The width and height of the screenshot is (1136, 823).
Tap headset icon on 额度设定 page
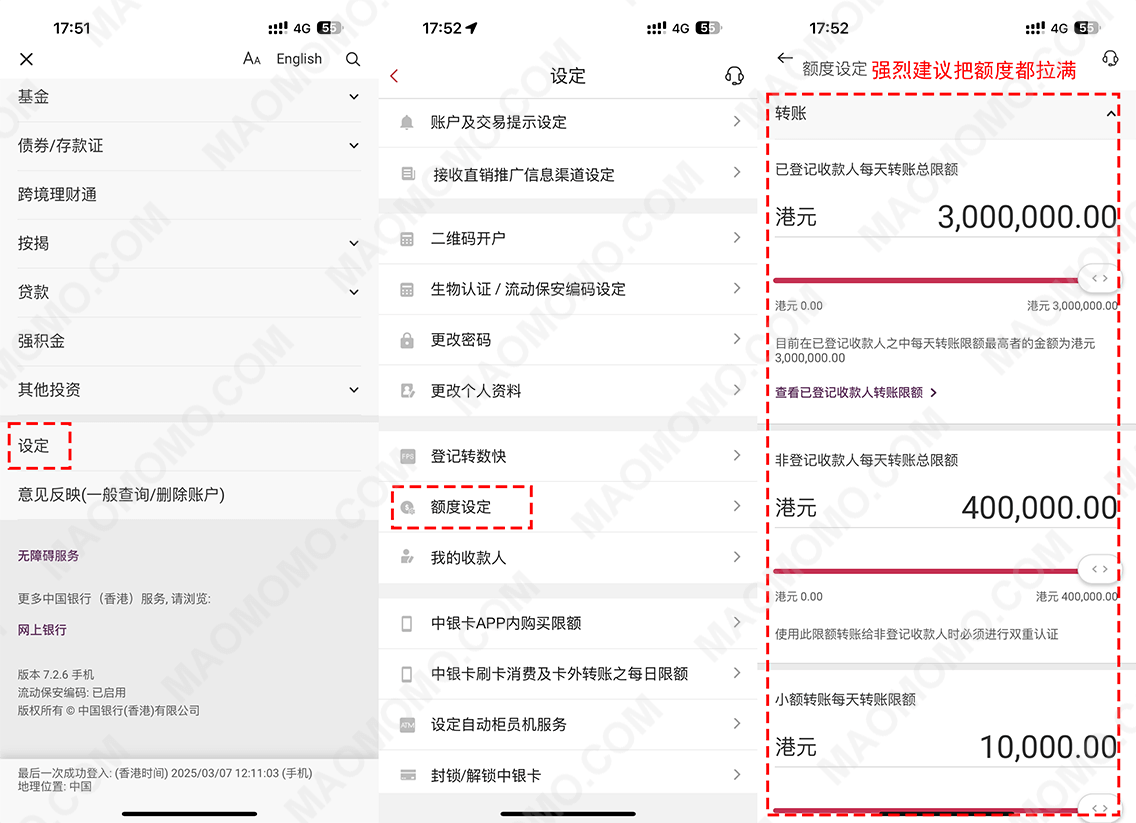pyautogui.click(x=1109, y=59)
